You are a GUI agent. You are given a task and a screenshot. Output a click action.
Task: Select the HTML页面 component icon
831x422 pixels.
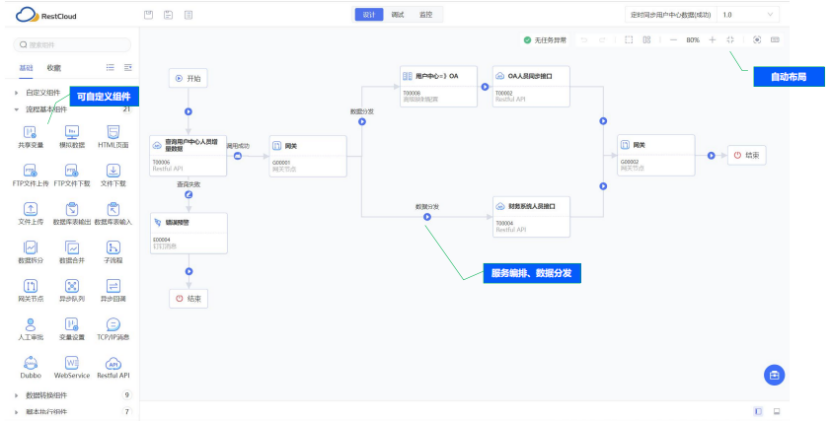click(x=113, y=133)
